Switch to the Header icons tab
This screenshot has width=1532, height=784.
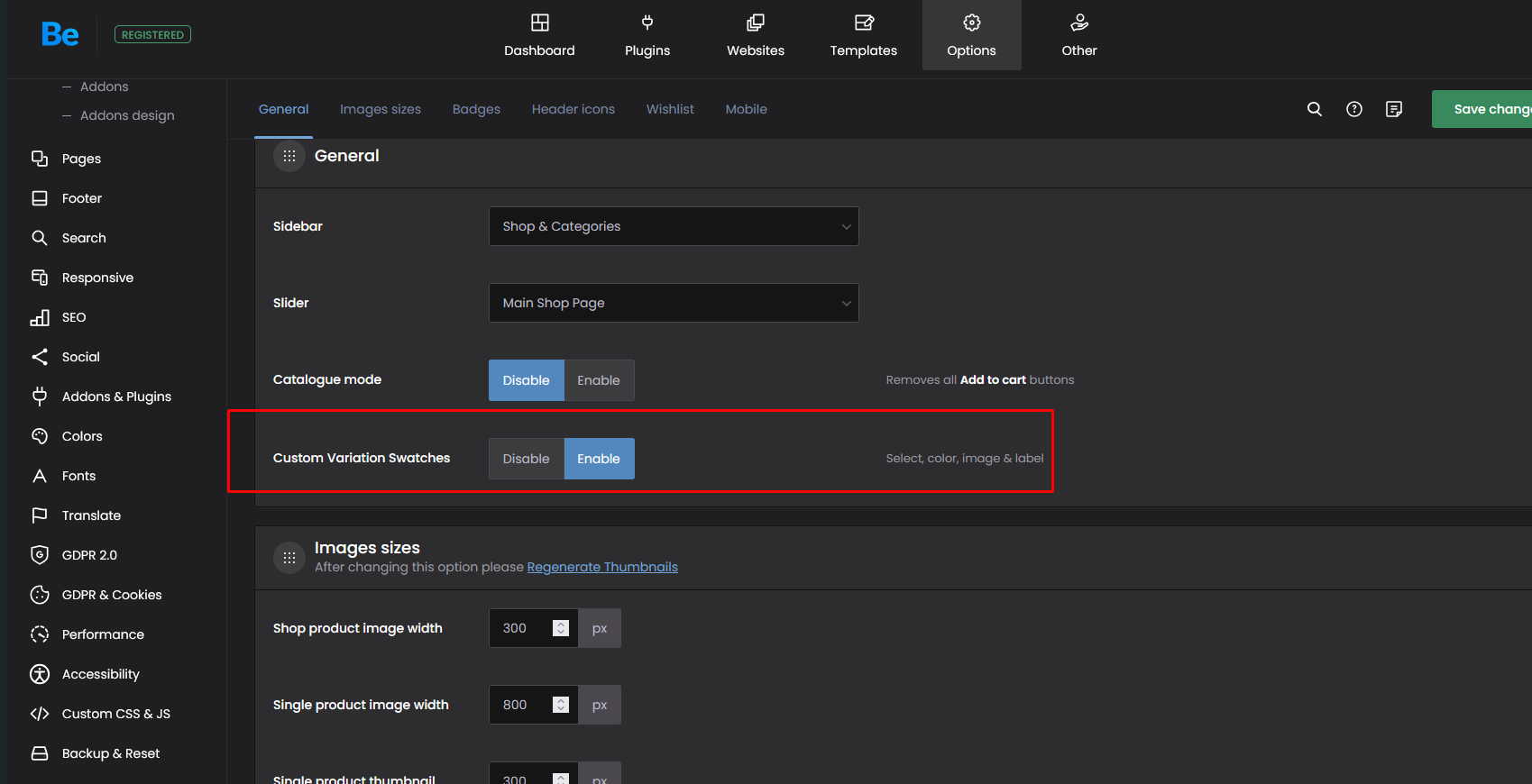(x=573, y=109)
